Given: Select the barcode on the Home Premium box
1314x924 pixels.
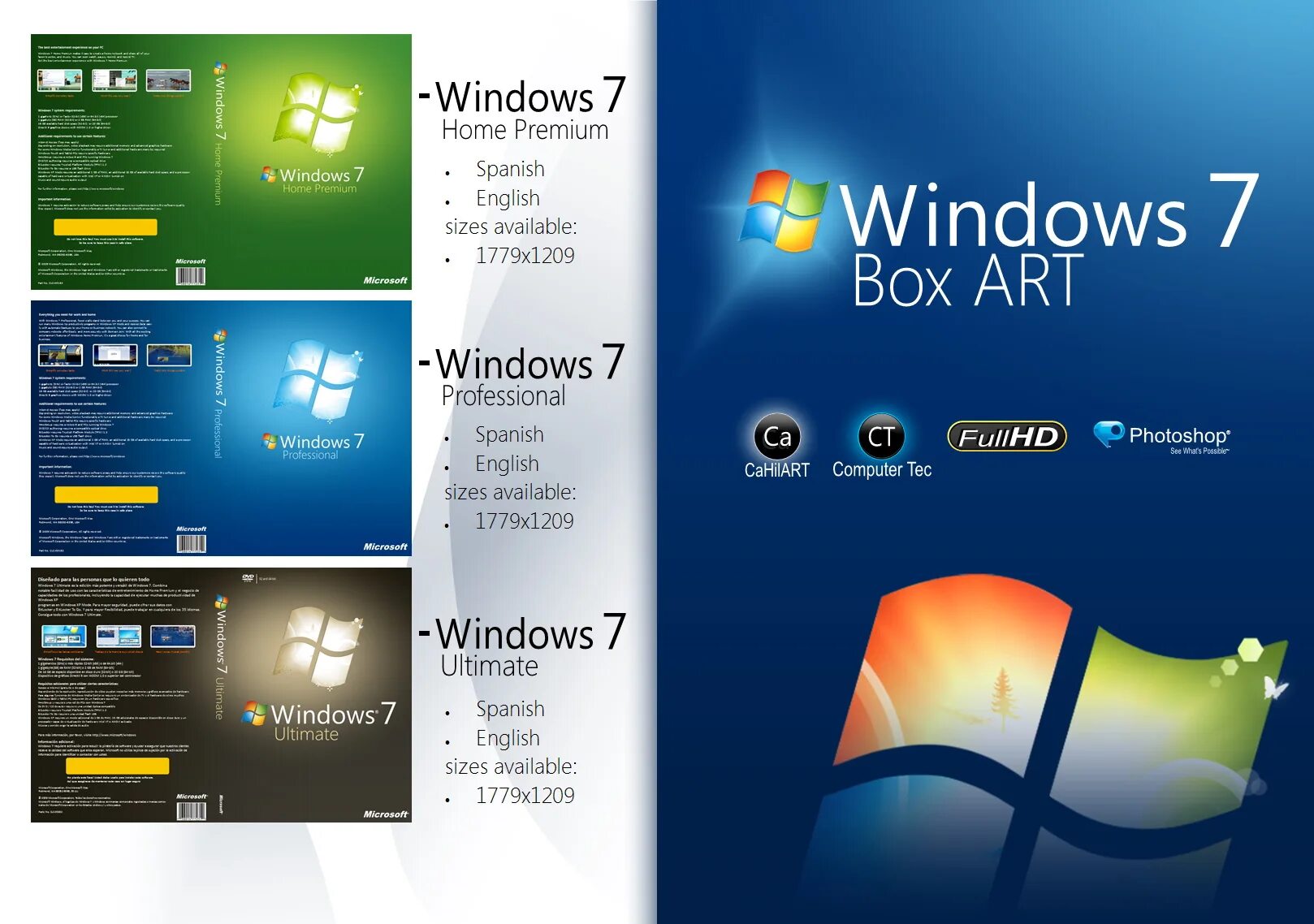Looking at the screenshot, I should coord(191,276).
